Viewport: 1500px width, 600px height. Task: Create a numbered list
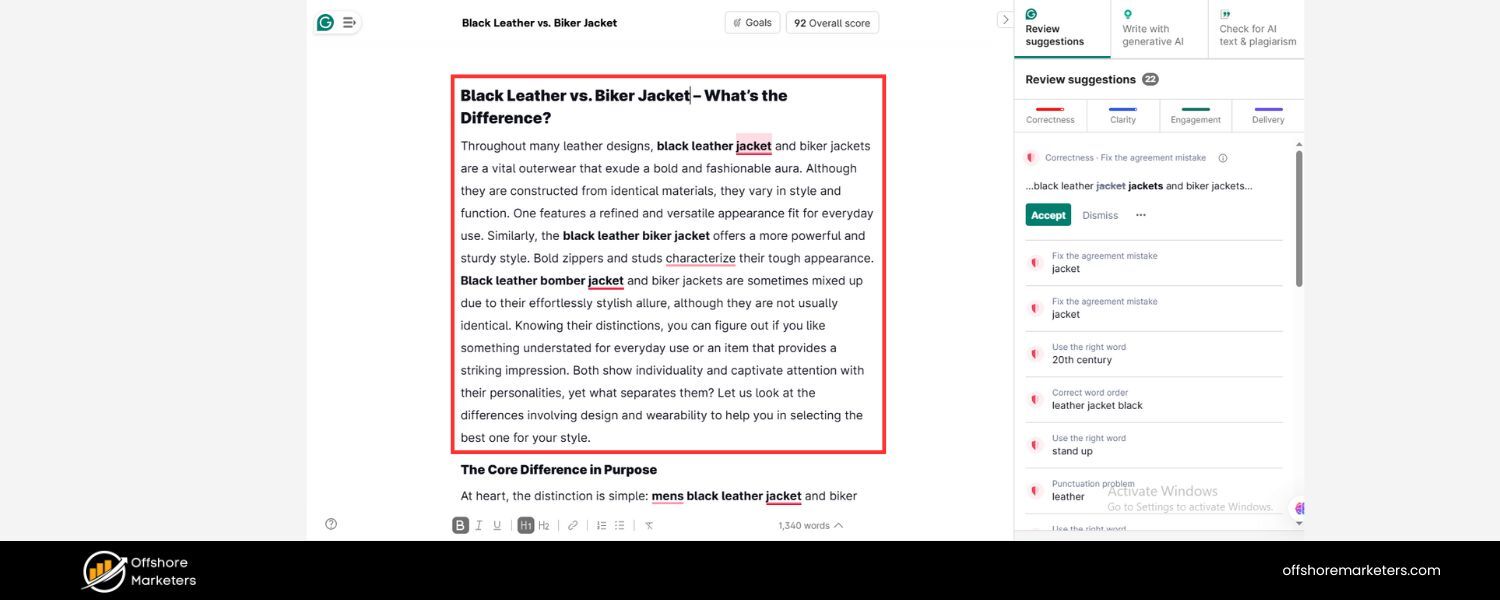pyautogui.click(x=601, y=524)
